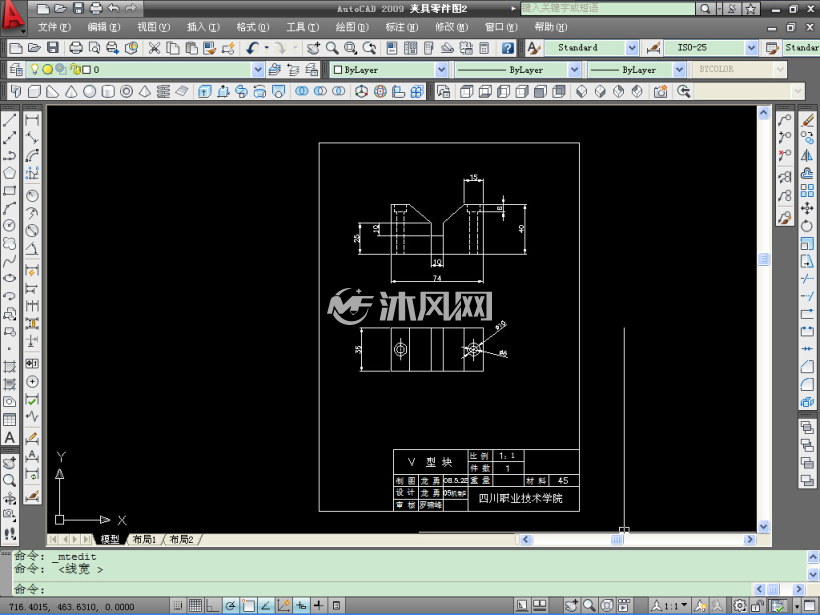Select the Mirror modify tool

807,155
